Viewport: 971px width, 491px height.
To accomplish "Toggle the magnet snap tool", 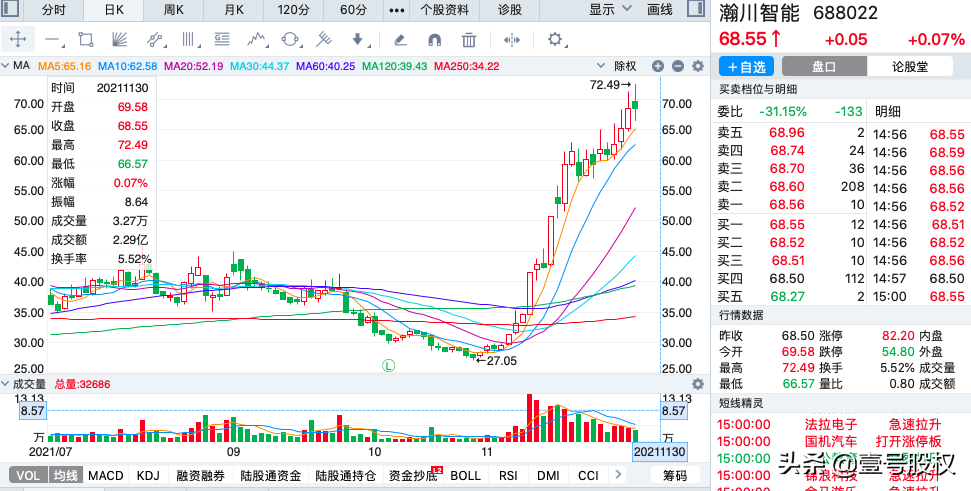I will tap(435, 40).
